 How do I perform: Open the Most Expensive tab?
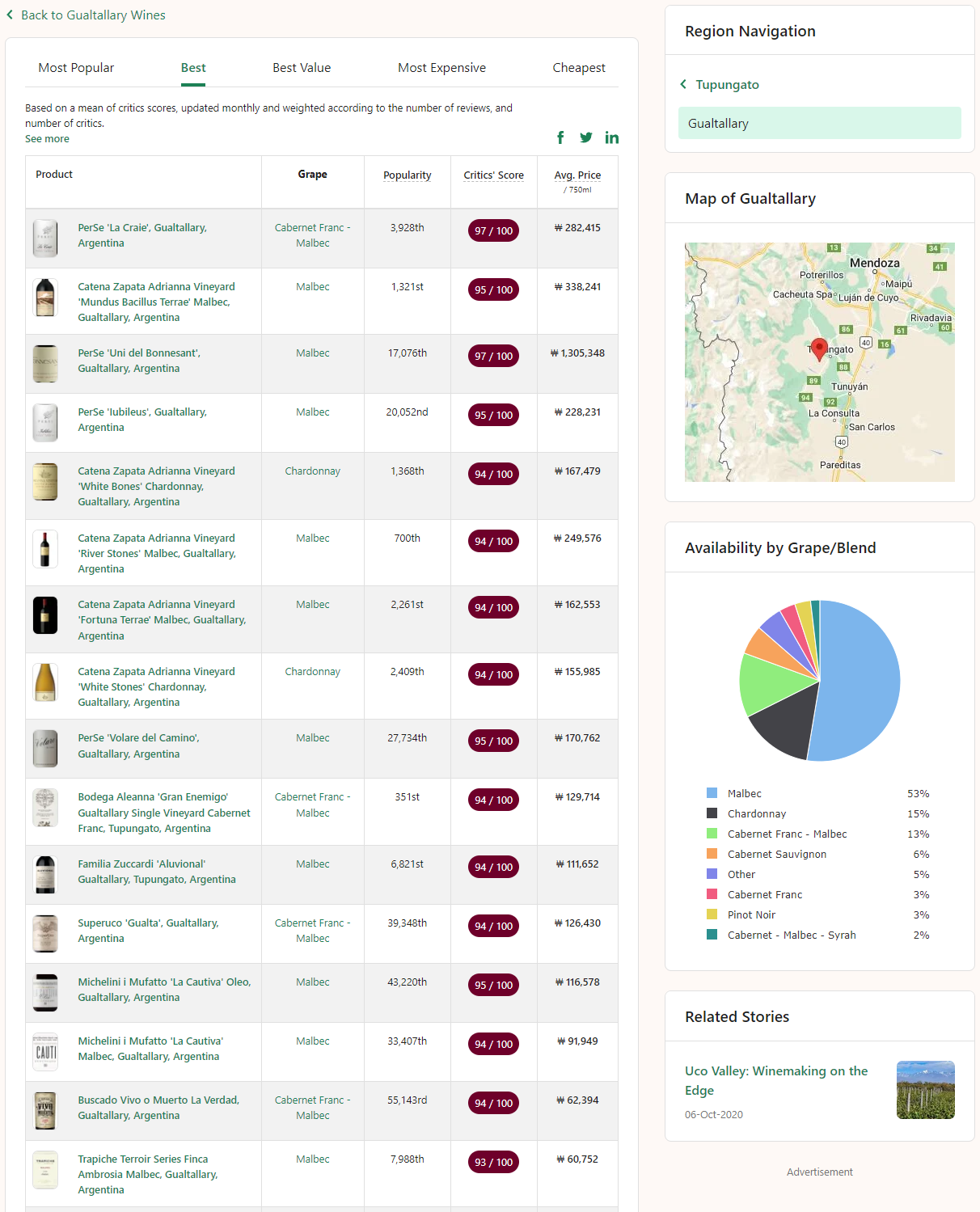(441, 68)
